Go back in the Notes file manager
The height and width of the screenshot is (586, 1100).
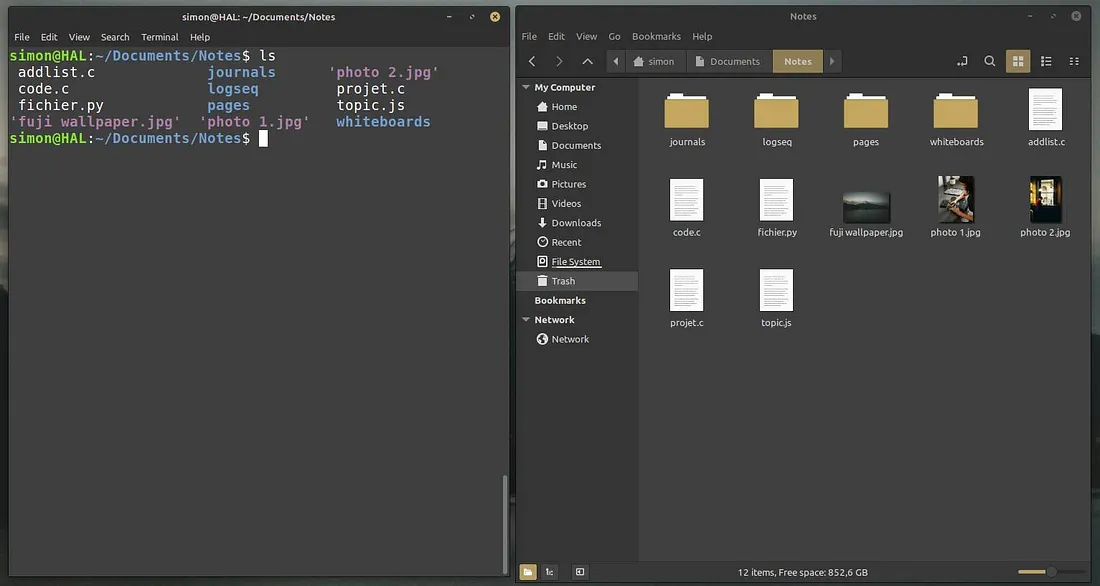(532, 62)
